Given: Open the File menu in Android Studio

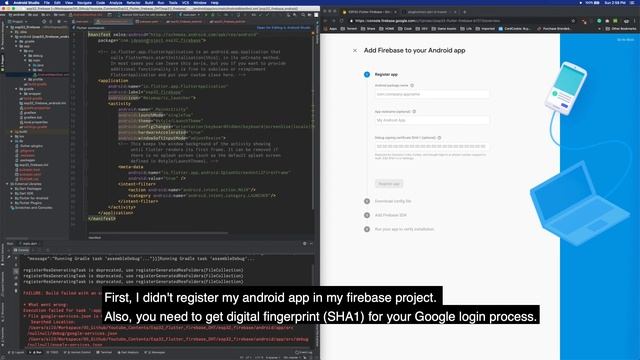Looking at the screenshot, I should tap(47, 2).
